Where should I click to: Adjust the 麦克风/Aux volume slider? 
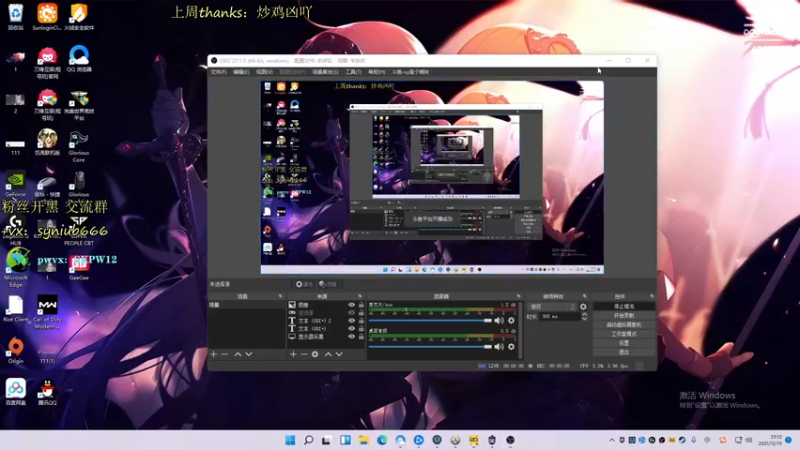(x=430, y=320)
